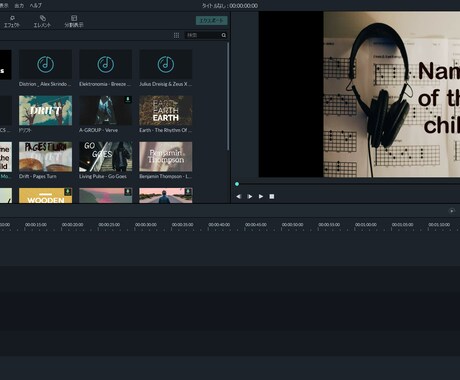Click into the media library search field

tap(203, 35)
